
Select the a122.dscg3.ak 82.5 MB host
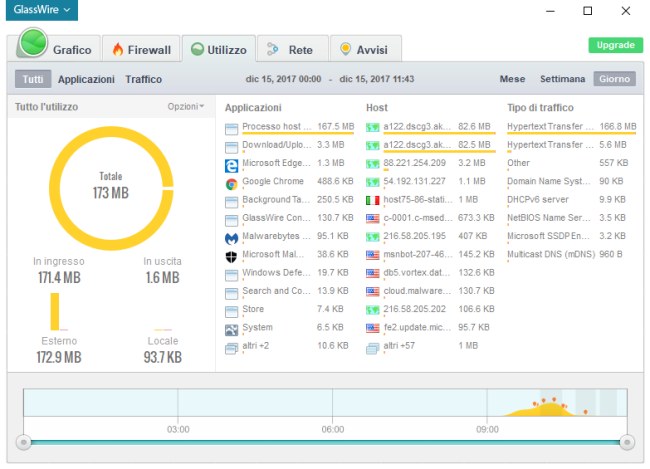(x=431, y=145)
